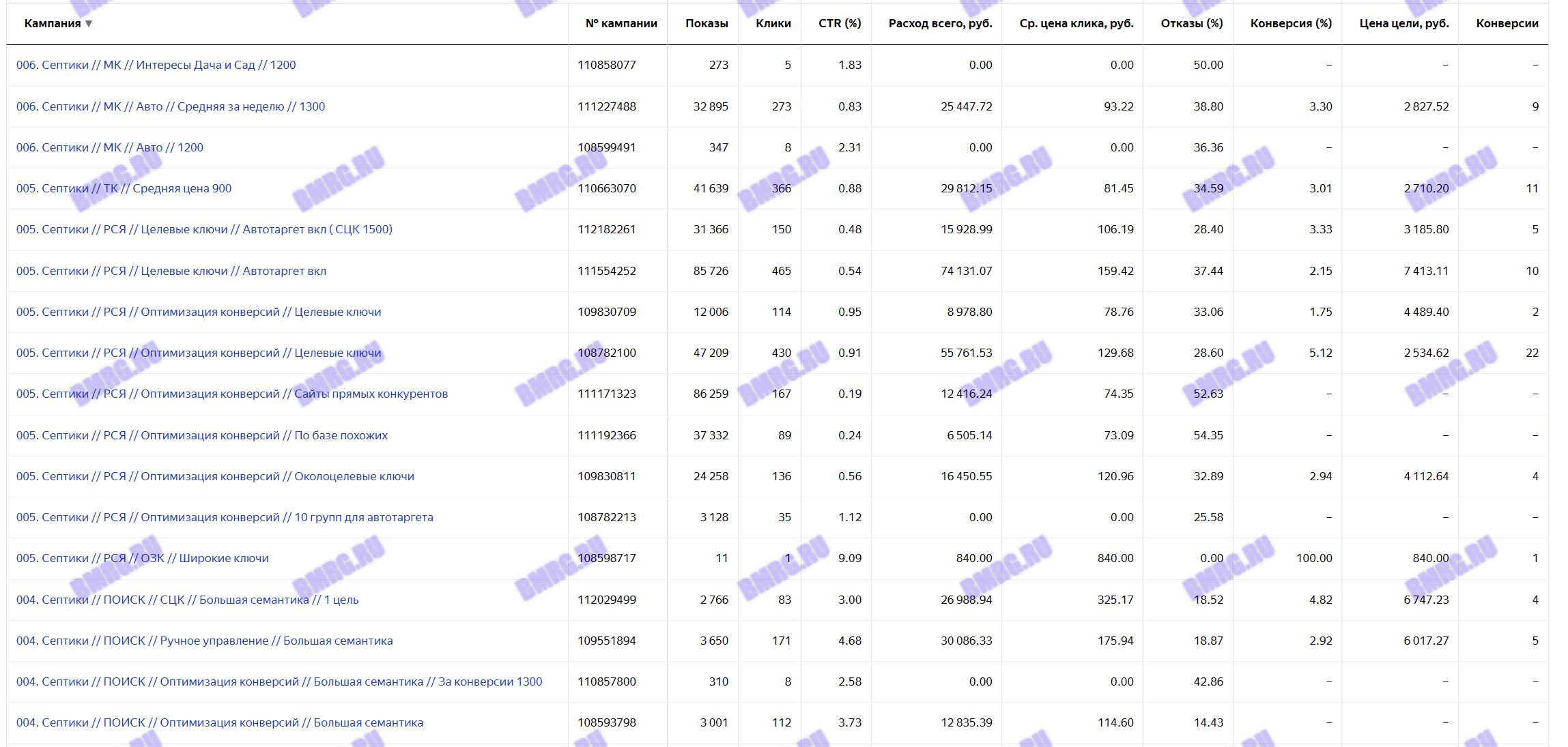The height and width of the screenshot is (747, 1568).
Task: Click the Конверсия (%) column header
Action: click(1291, 23)
